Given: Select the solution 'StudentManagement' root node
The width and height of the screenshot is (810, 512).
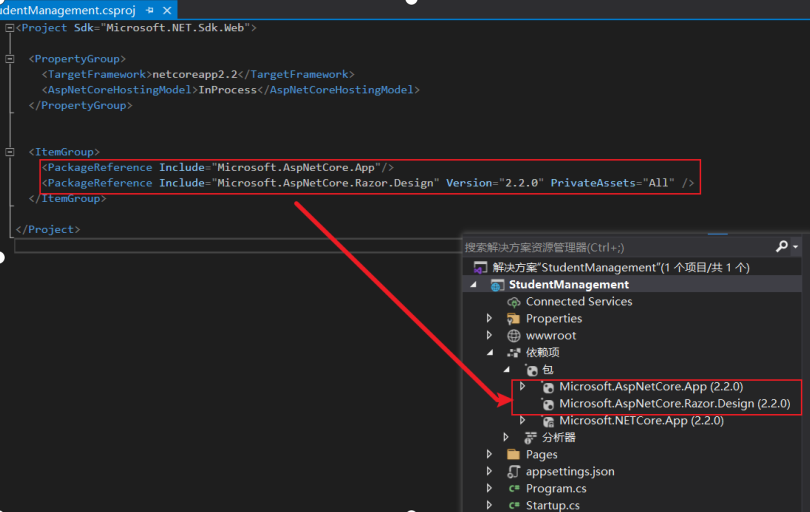Looking at the screenshot, I should pos(620,267).
